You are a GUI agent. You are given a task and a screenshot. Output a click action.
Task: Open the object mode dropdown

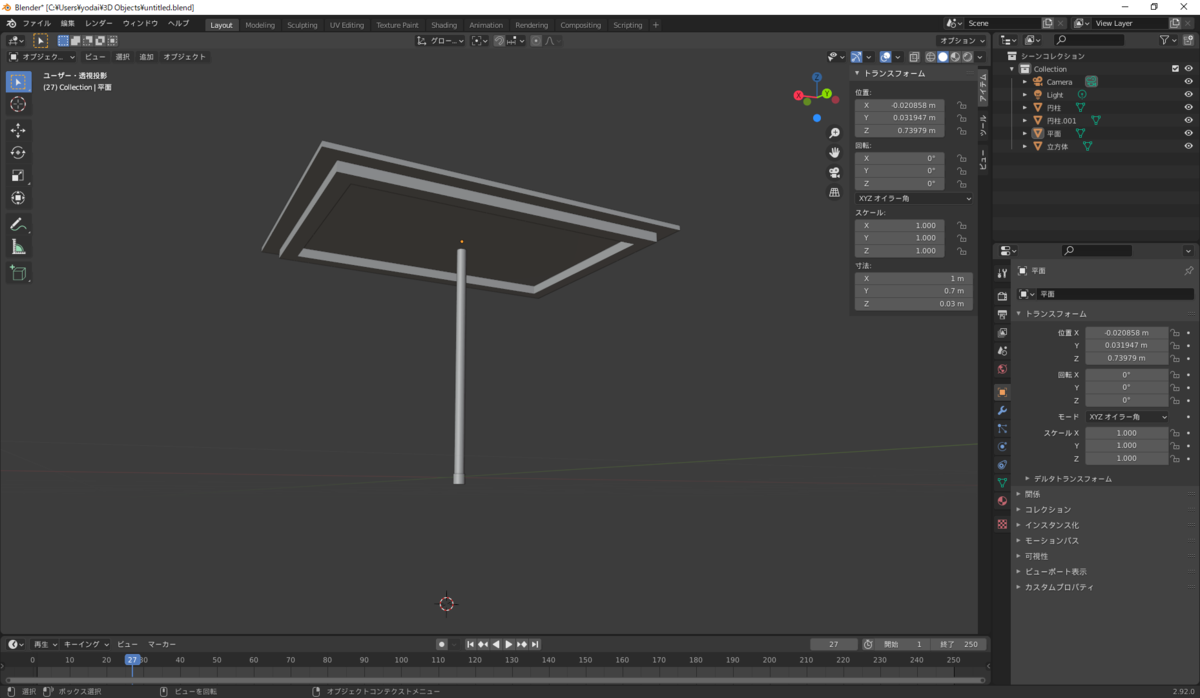click(42, 57)
